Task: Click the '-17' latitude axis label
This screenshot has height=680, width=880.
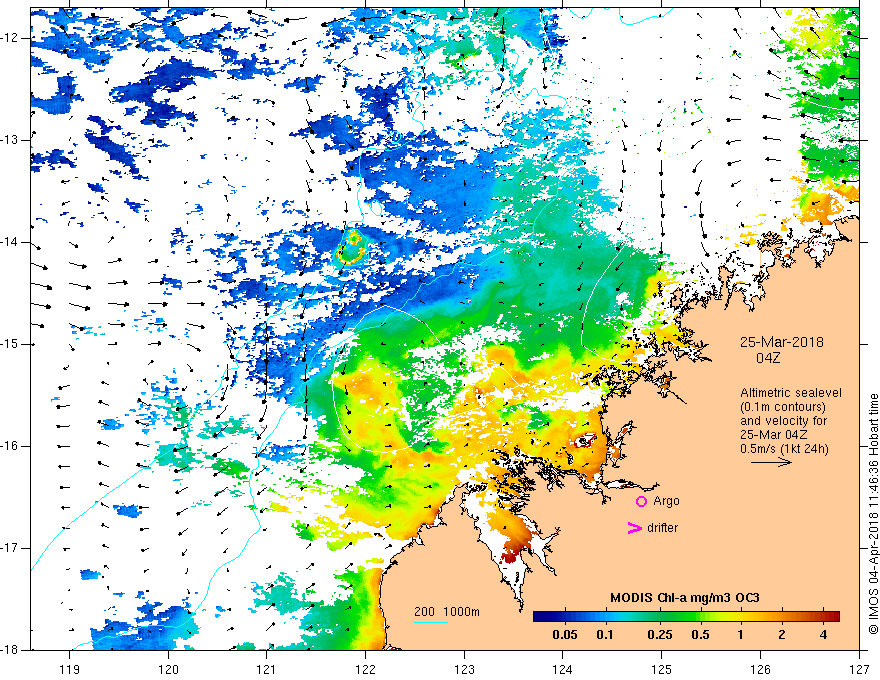Action: point(10,548)
